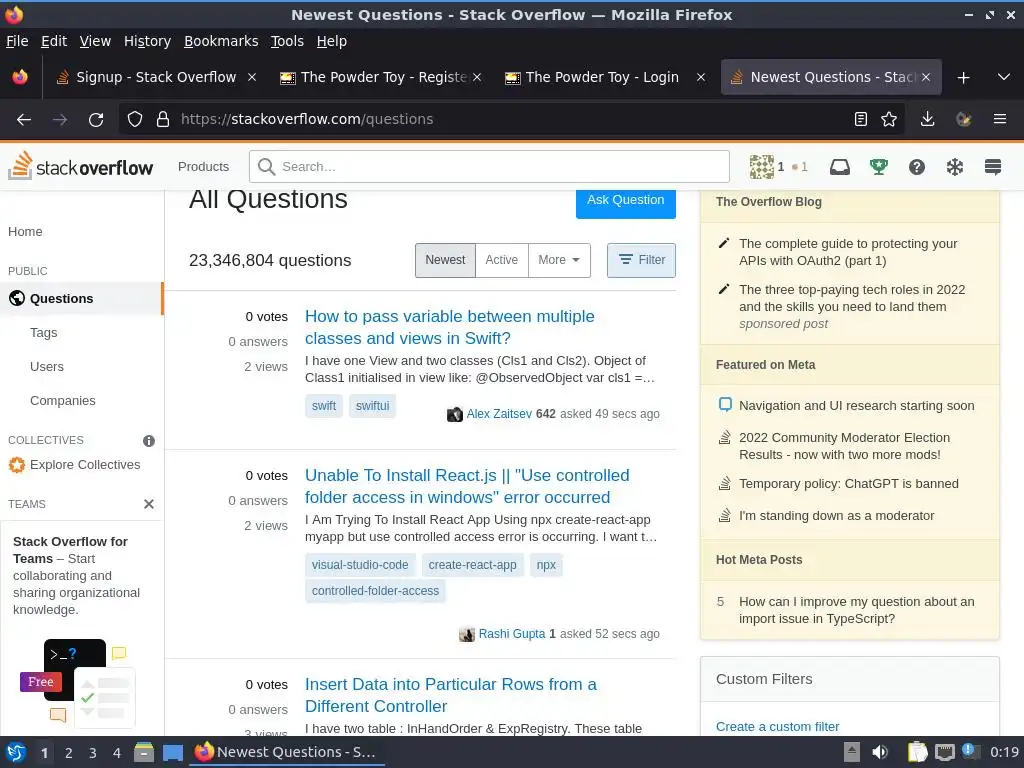Click the tracking protection shield icon

coord(135,120)
